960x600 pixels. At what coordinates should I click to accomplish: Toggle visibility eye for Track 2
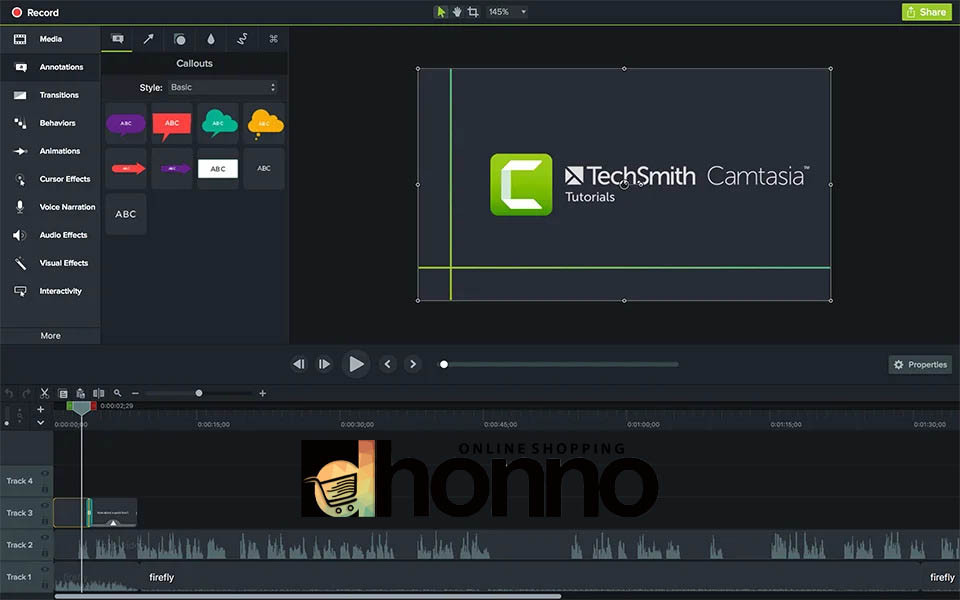coord(44,539)
